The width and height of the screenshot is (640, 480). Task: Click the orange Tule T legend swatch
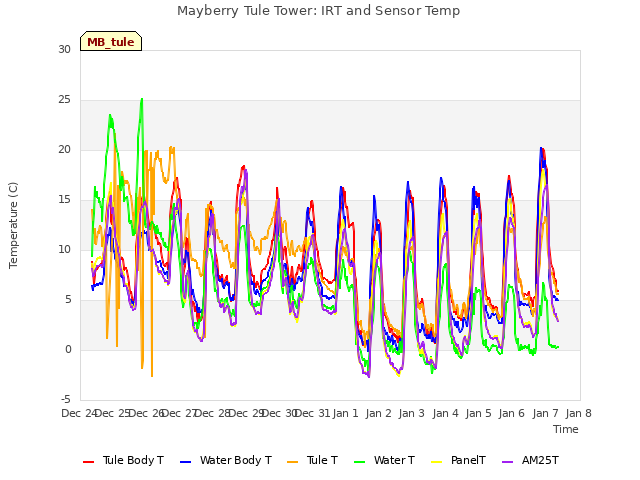coord(293,462)
